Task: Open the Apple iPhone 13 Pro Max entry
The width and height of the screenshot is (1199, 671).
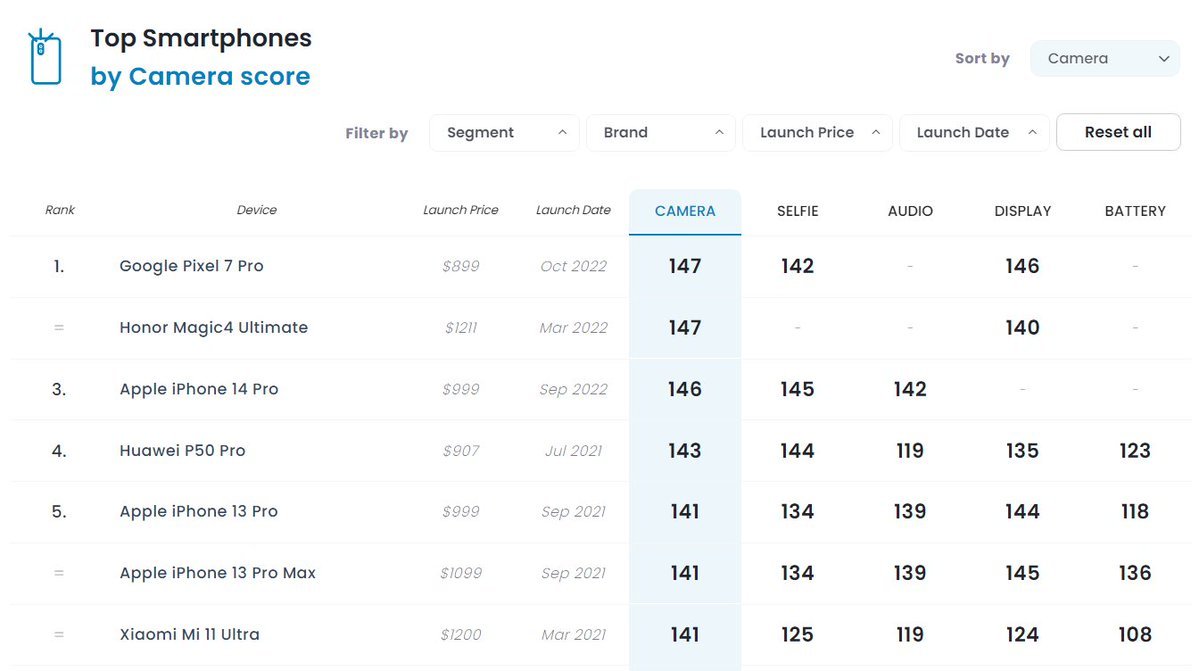Action: click(217, 573)
